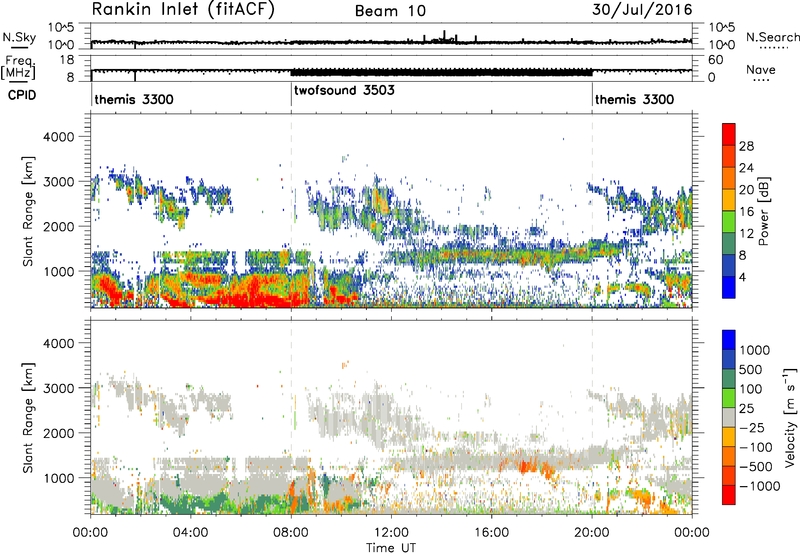This screenshot has height=554, width=800.
Task: Select the '16:00' time tick label
Action: pyautogui.click(x=491, y=533)
